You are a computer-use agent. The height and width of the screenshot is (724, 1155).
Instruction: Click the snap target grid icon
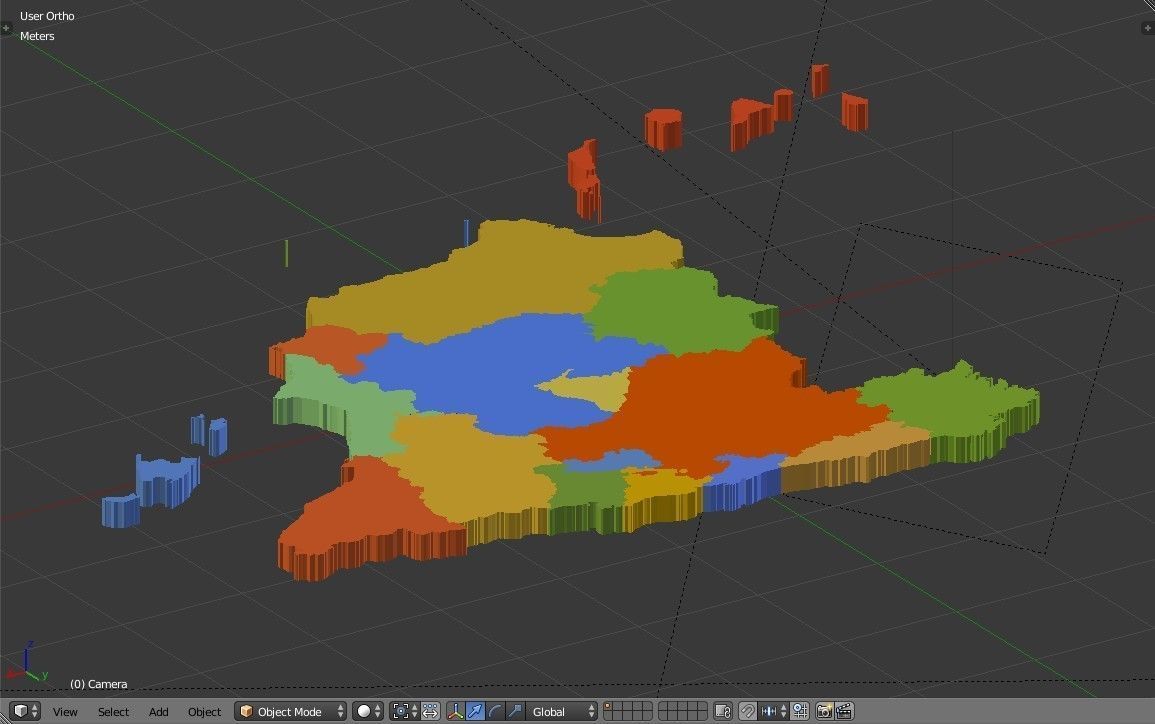800,711
